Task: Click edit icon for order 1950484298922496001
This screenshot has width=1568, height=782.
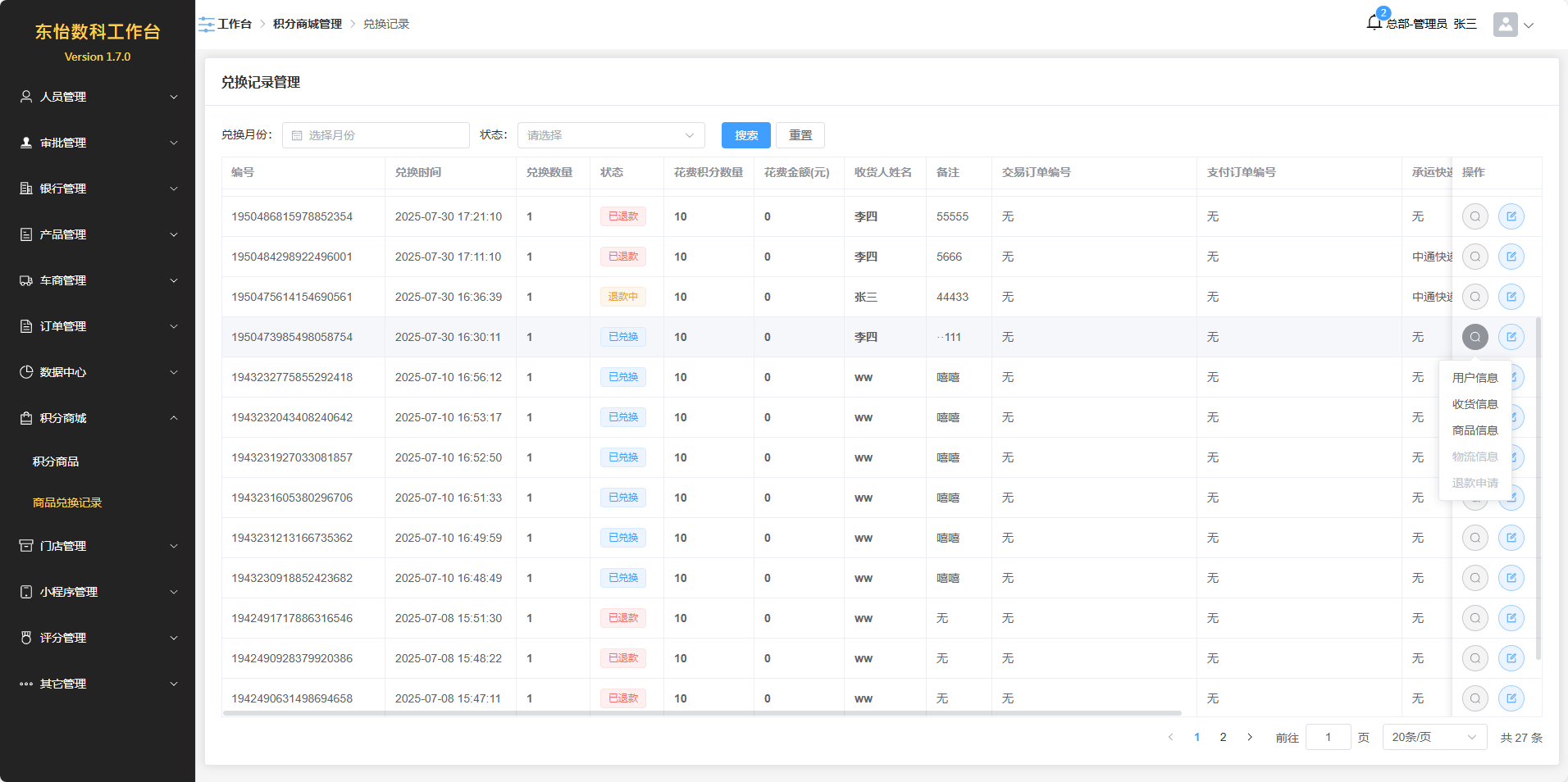Action: [1511, 257]
